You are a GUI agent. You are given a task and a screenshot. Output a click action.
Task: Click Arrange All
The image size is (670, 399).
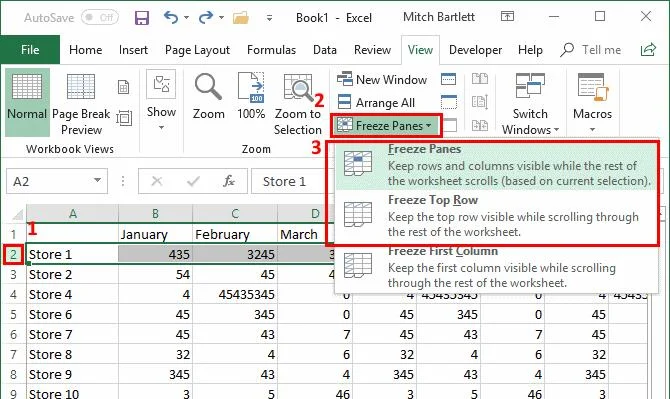click(x=376, y=103)
